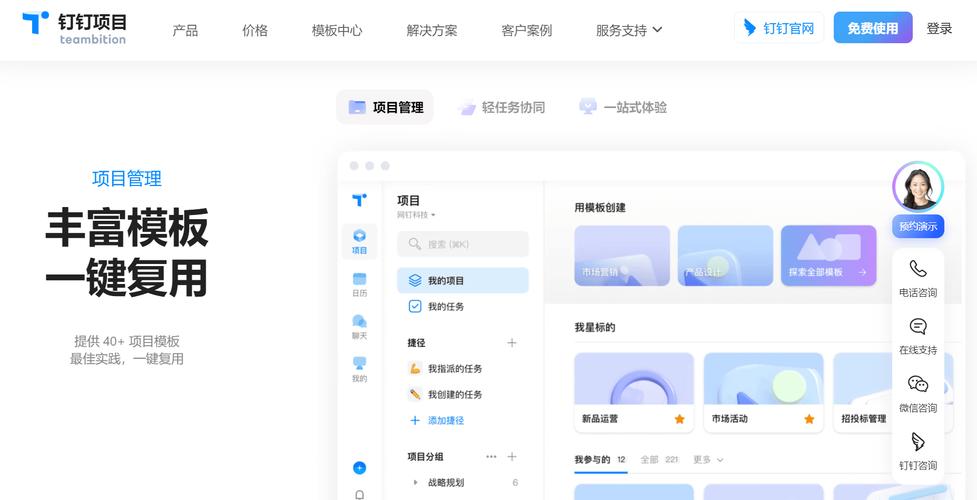Toggle star on 市场活动 project card
Screen dimensions: 977x500
tap(809, 419)
